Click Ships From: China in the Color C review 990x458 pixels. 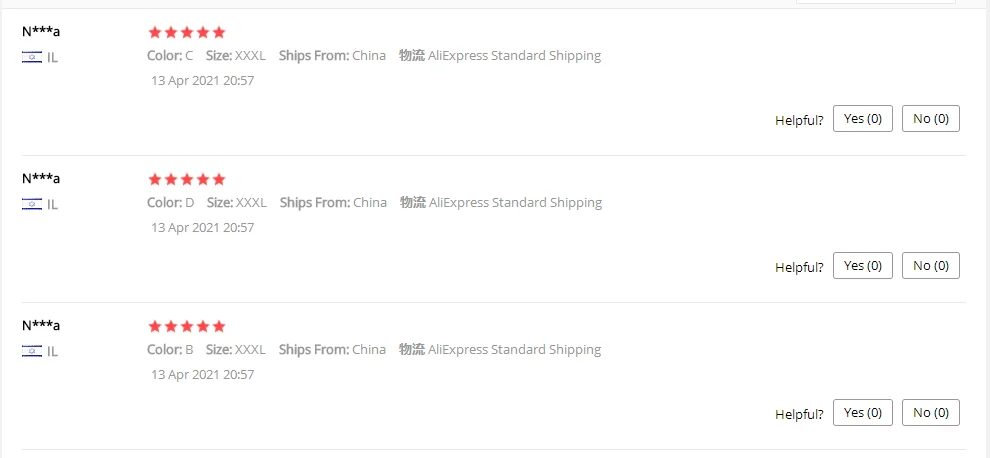[332, 56]
